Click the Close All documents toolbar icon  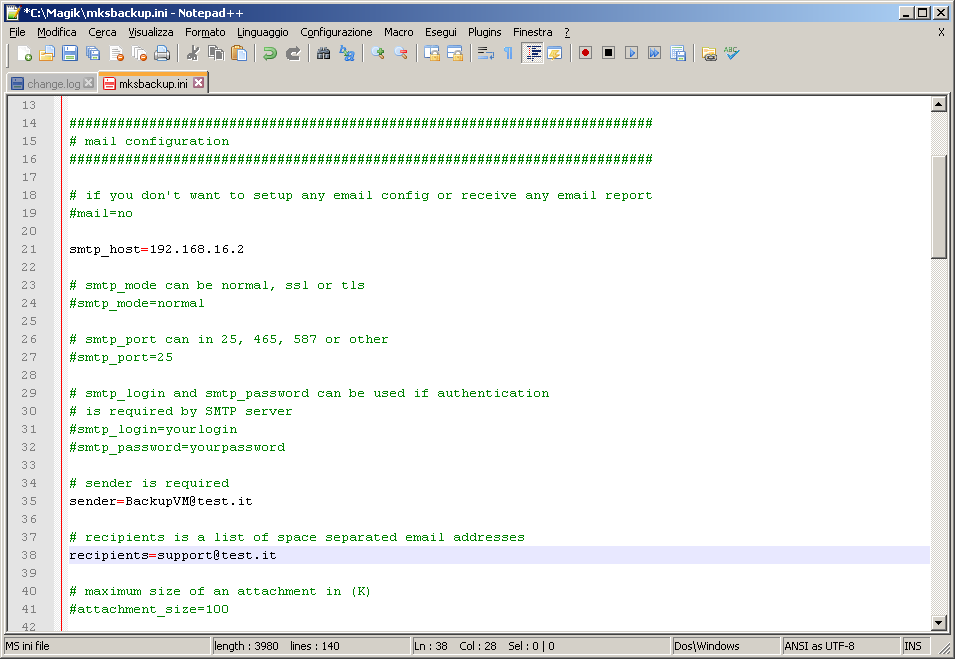(x=139, y=54)
